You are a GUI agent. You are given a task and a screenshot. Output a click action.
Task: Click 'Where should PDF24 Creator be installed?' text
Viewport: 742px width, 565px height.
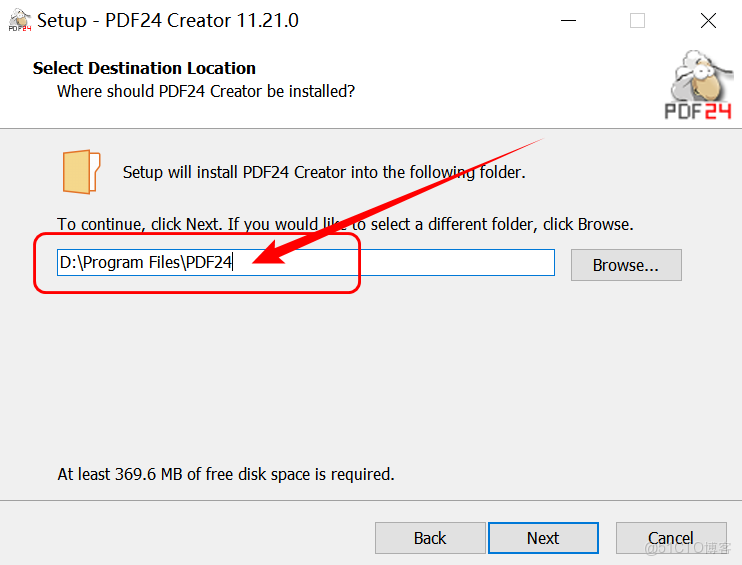(206, 91)
